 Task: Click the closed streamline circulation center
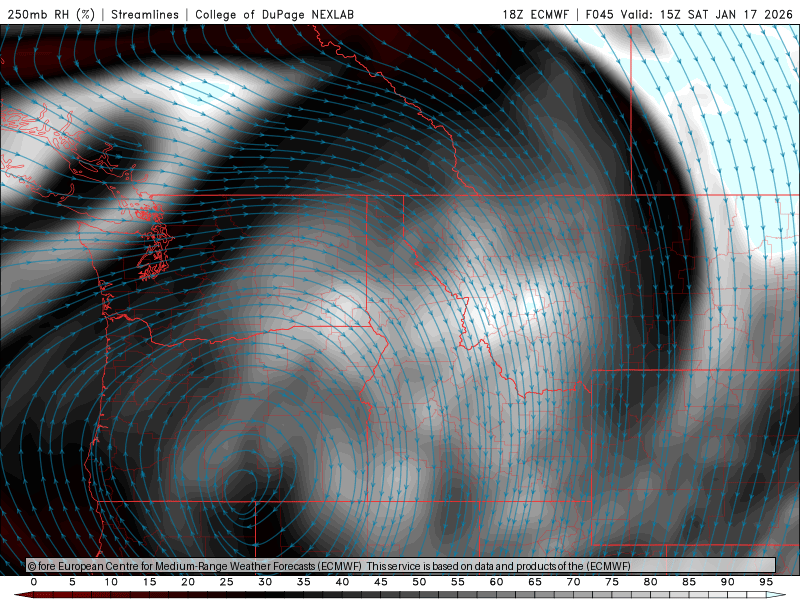[242, 487]
